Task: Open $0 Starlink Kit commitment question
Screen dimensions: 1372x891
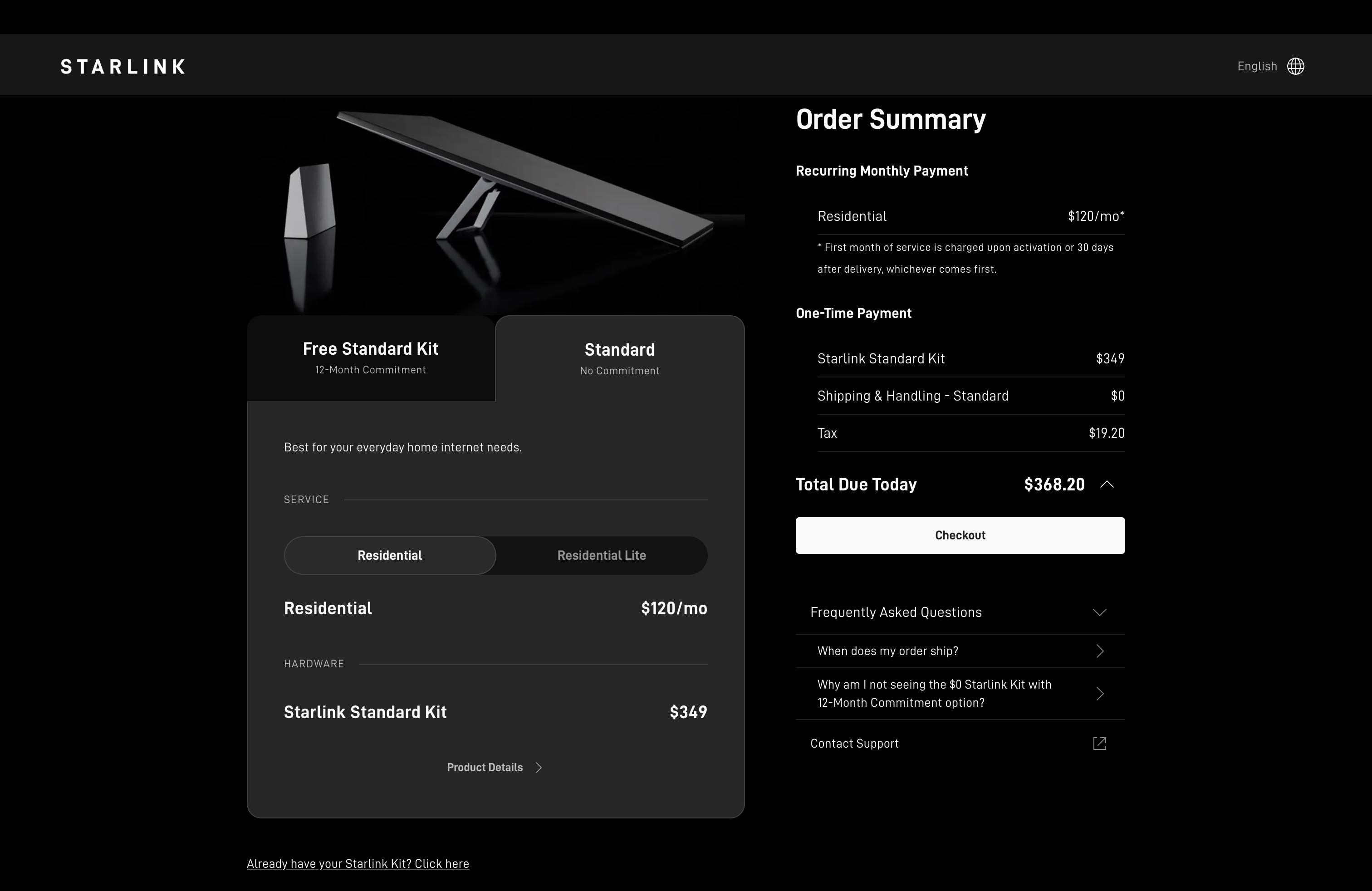Action: [x=960, y=693]
